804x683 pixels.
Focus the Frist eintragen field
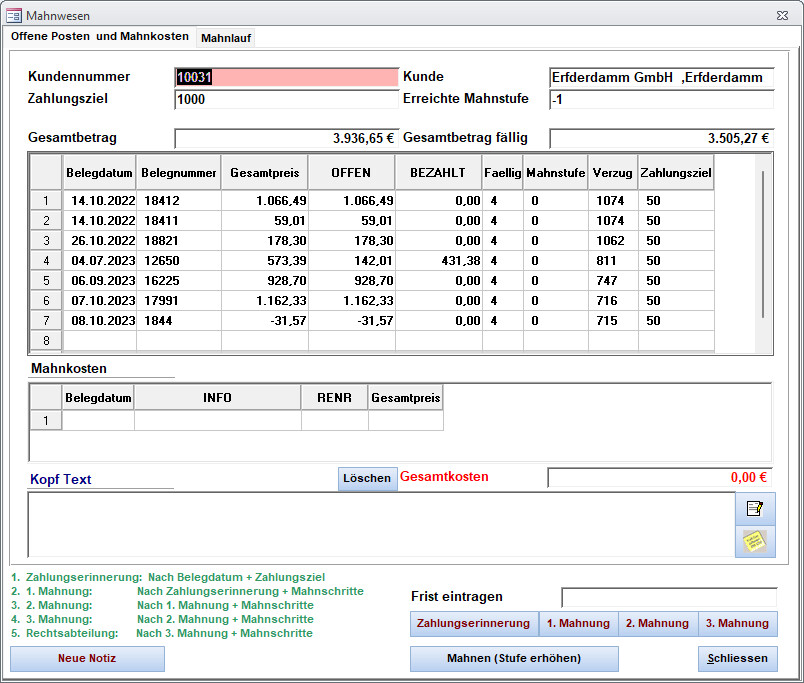(668, 597)
